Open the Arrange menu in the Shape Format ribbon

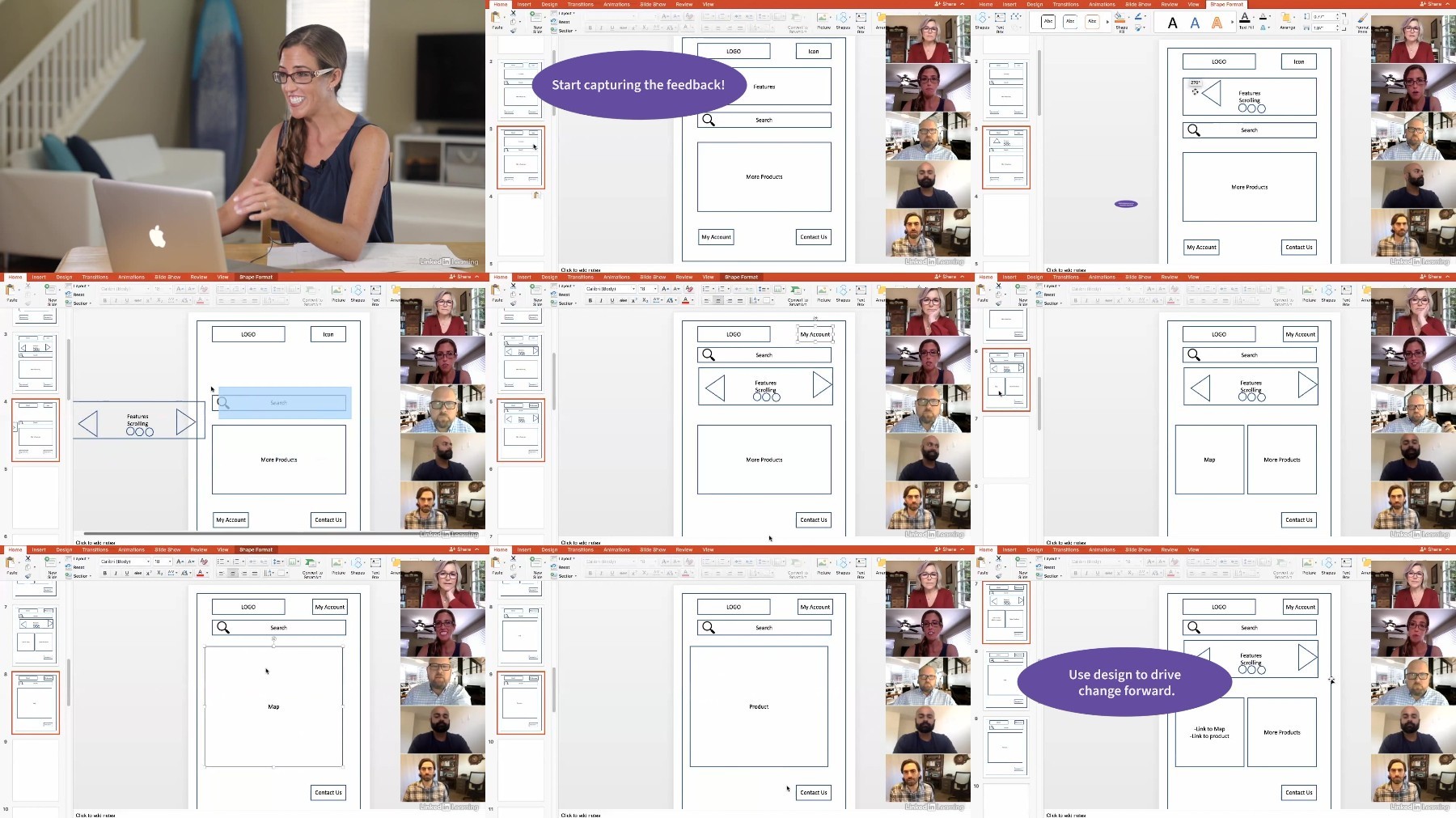pyautogui.click(x=1287, y=20)
